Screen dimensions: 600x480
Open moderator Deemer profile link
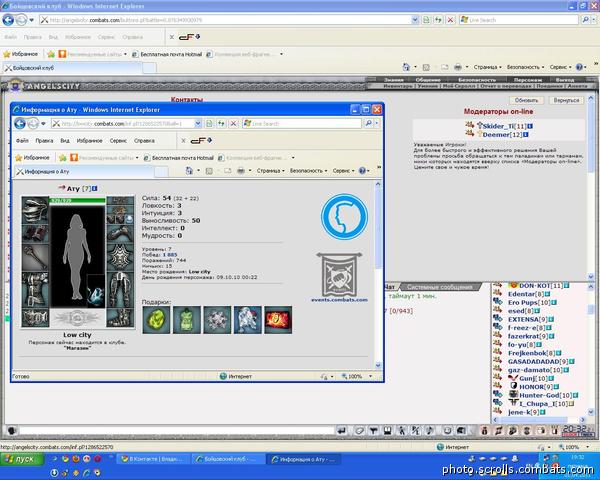tap(496, 135)
